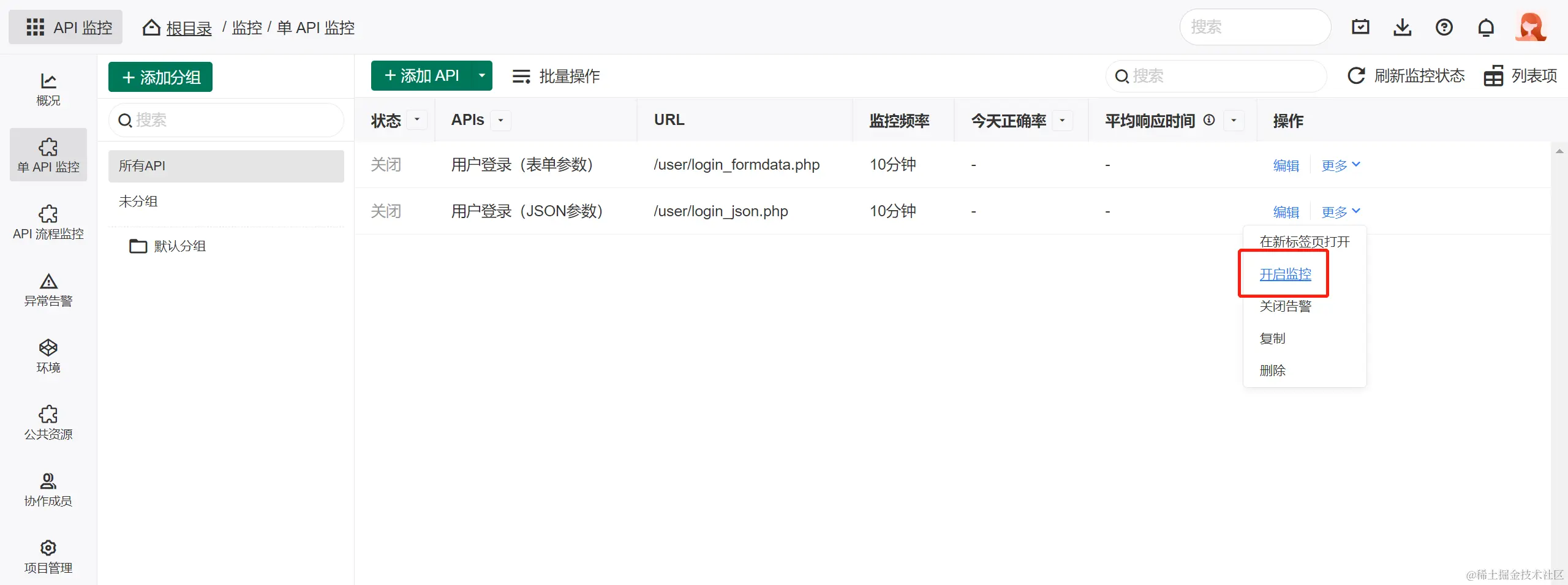Click the 添加分组 button
Viewport: 1568px width, 585px height.
coord(160,77)
